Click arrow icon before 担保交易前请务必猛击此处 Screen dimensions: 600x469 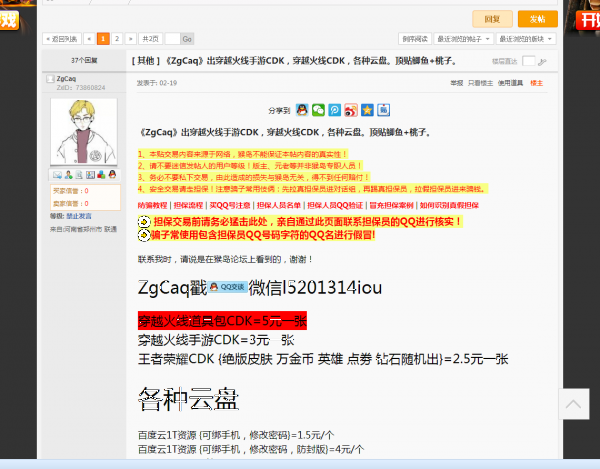(144, 222)
